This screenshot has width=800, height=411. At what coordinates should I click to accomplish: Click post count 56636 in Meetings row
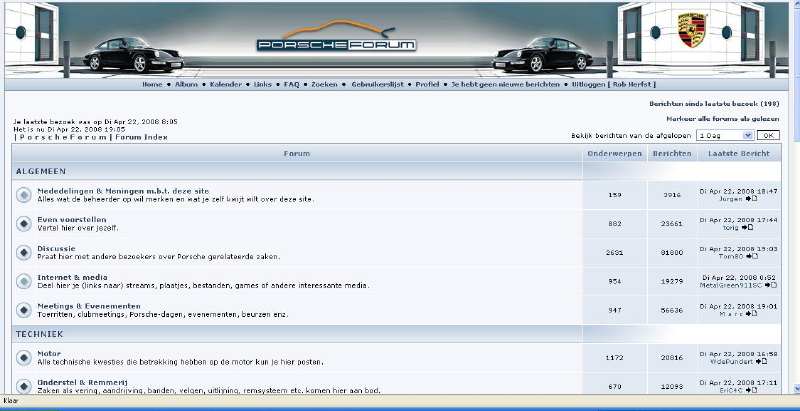pos(672,310)
